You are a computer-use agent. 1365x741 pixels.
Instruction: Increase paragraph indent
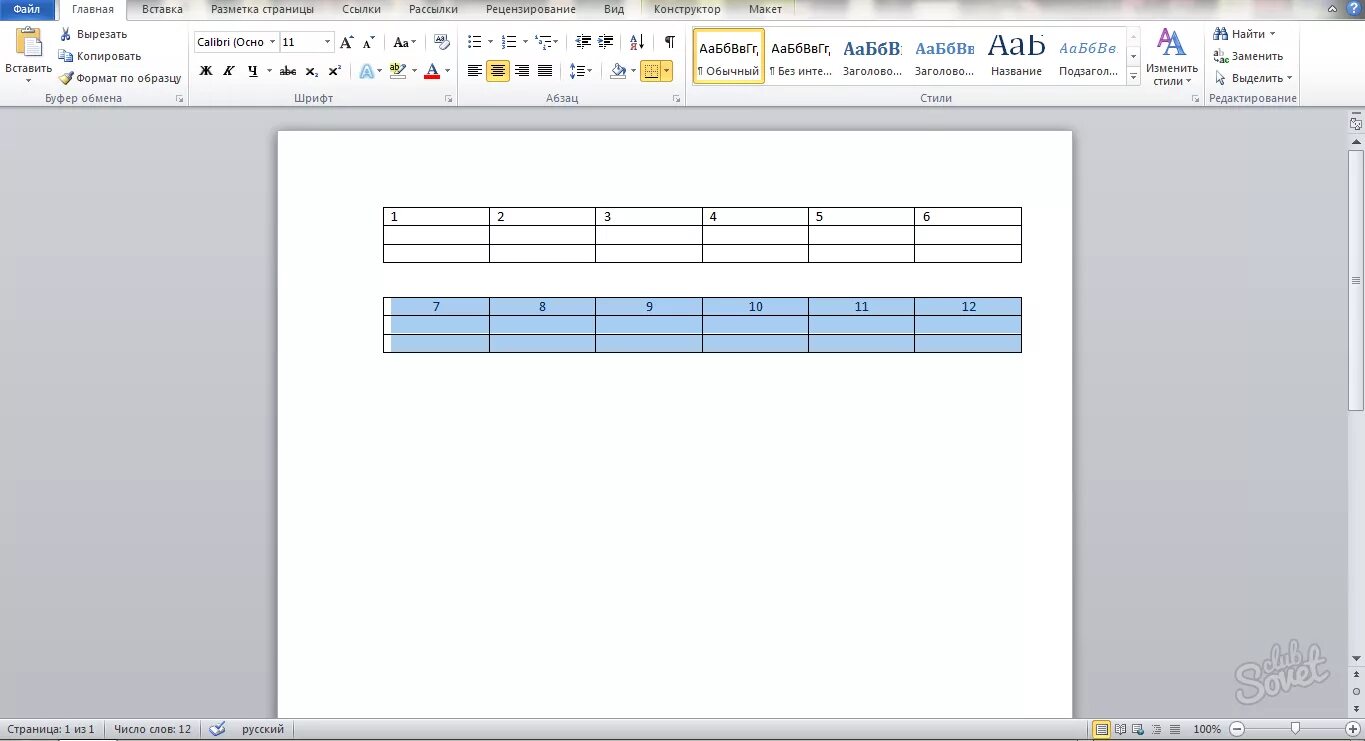606,42
